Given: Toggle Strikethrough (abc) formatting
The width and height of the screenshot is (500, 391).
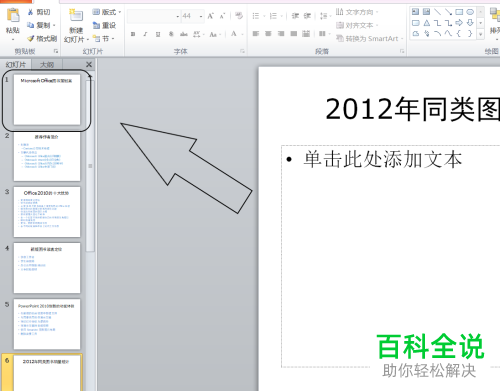Looking at the screenshot, I should click(x=184, y=34).
